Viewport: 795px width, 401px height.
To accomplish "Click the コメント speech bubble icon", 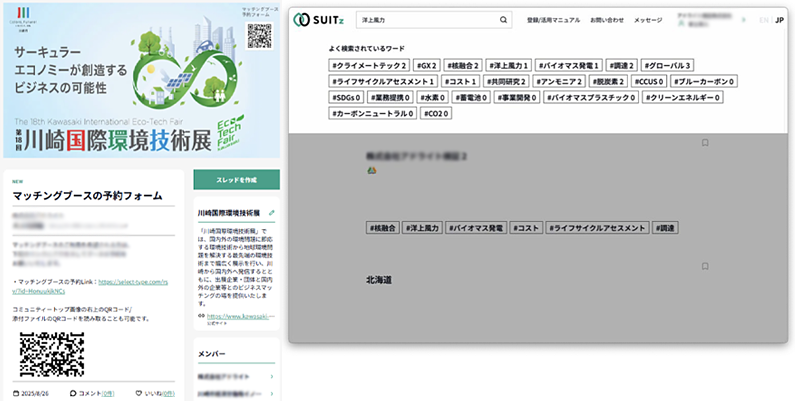I will pyautogui.click(x=75, y=394).
